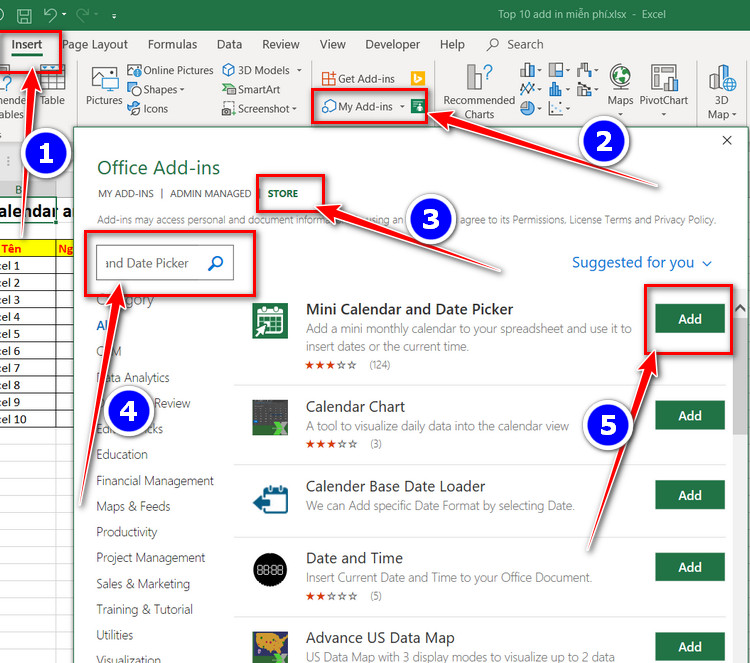Click the PivotChart button
The height and width of the screenshot is (663, 750).
663,90
